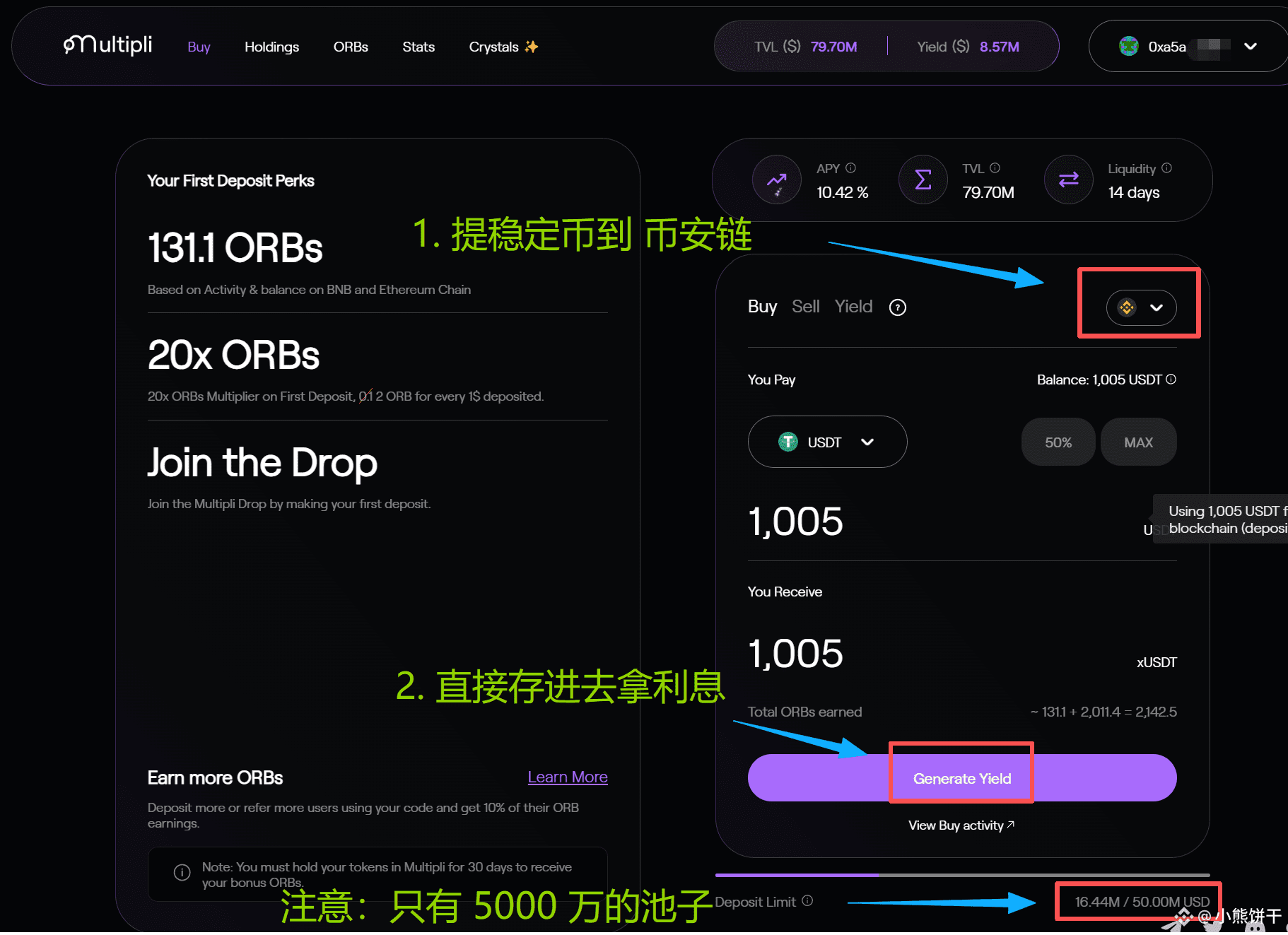1288x935 pixels.
Task: Click the TVL value 79.70M in header
Action: 833,47
